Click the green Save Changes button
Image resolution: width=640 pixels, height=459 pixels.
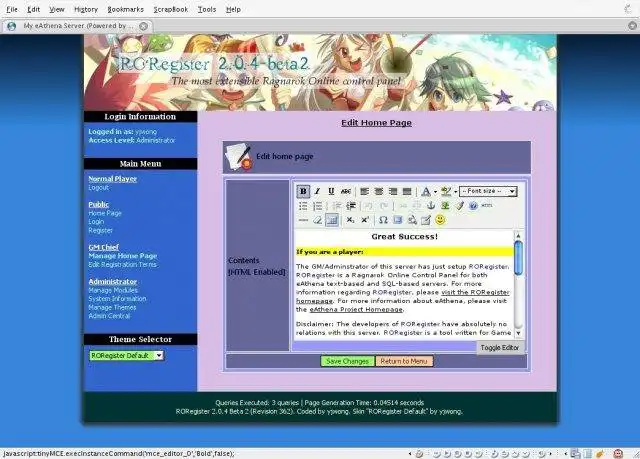(347, 361)
